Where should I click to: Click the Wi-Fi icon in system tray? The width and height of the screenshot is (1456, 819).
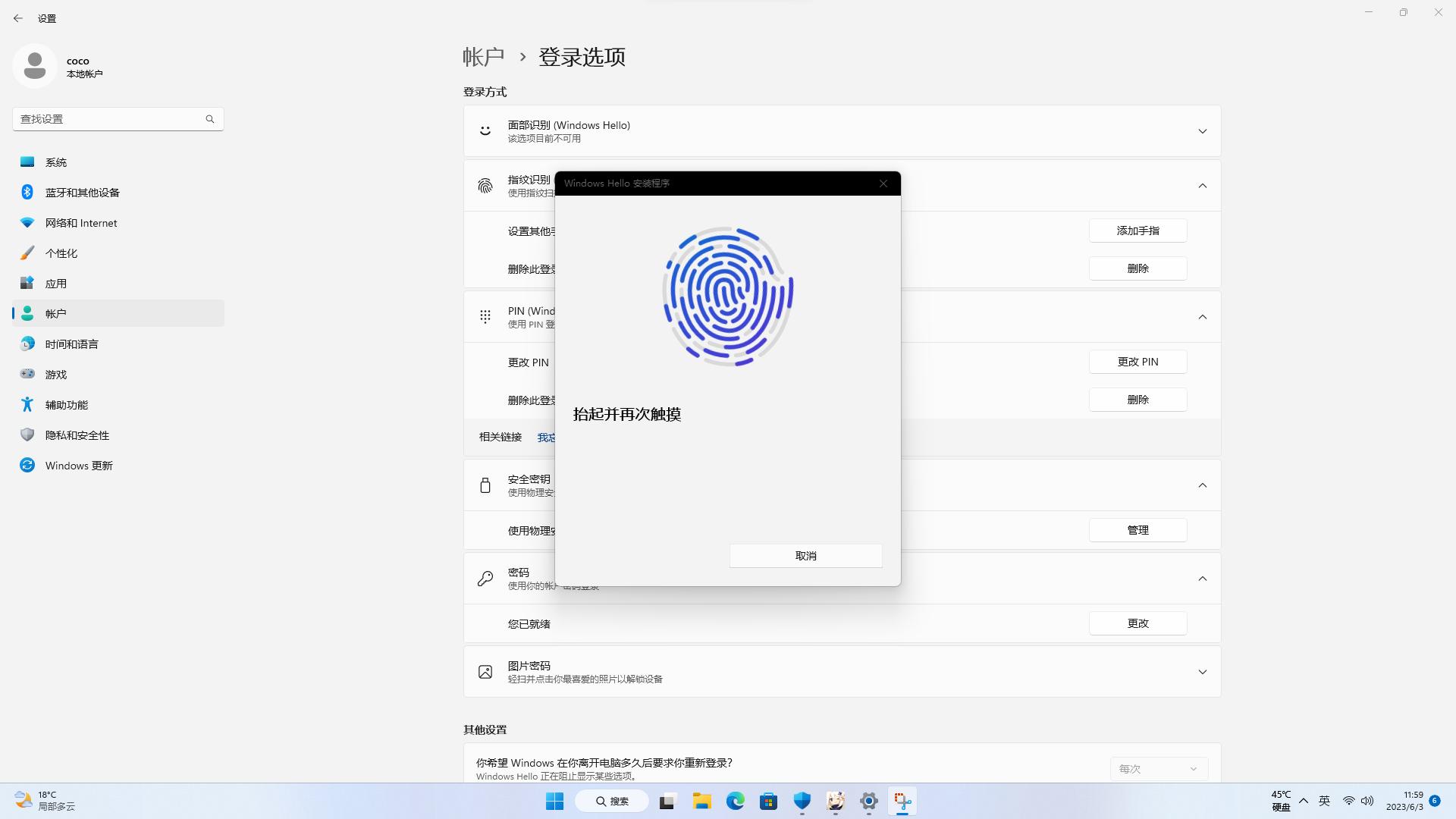[x=1348, y=800]
